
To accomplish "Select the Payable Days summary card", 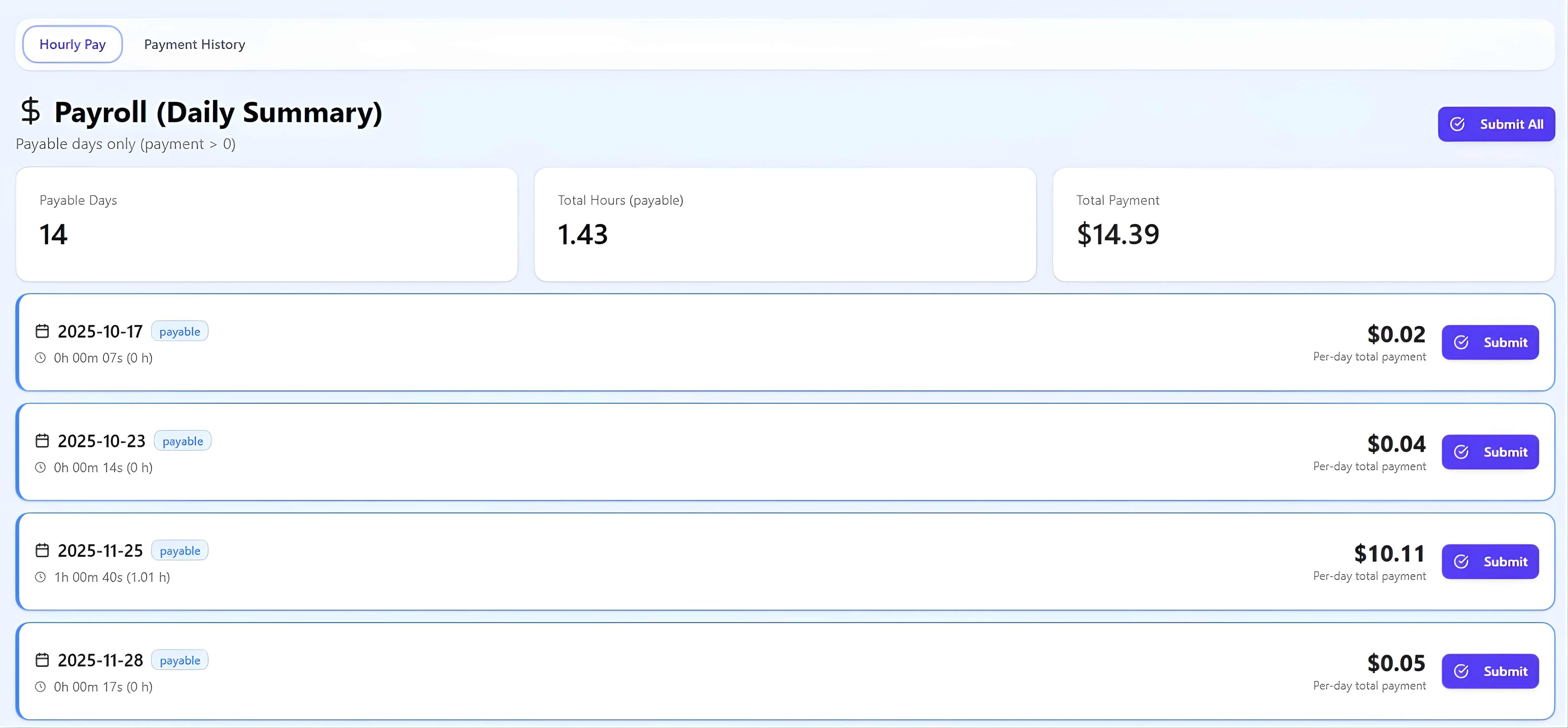I will [267, 224].
